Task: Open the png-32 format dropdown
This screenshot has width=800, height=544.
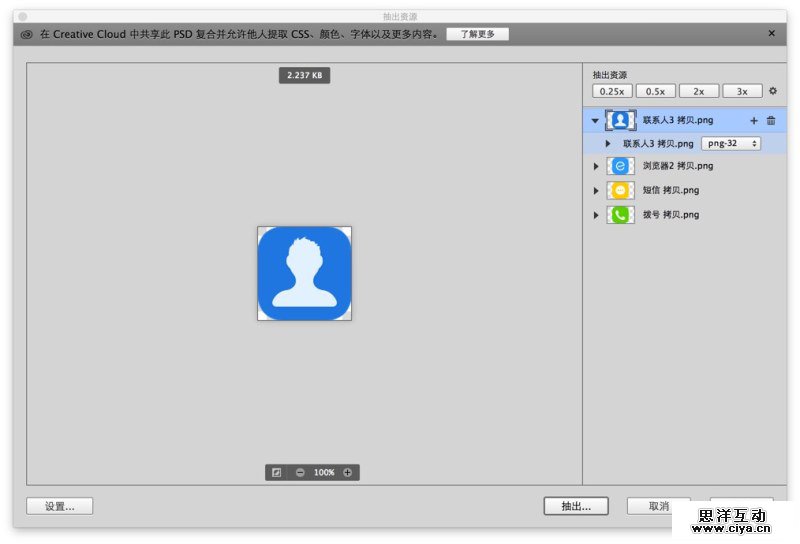Action: pyautogui.click(x=730, y=144)
